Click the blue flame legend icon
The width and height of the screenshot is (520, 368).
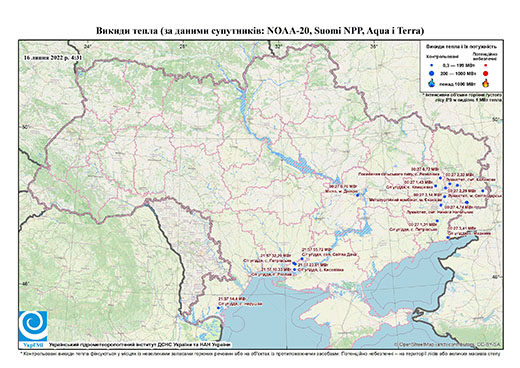432,83
